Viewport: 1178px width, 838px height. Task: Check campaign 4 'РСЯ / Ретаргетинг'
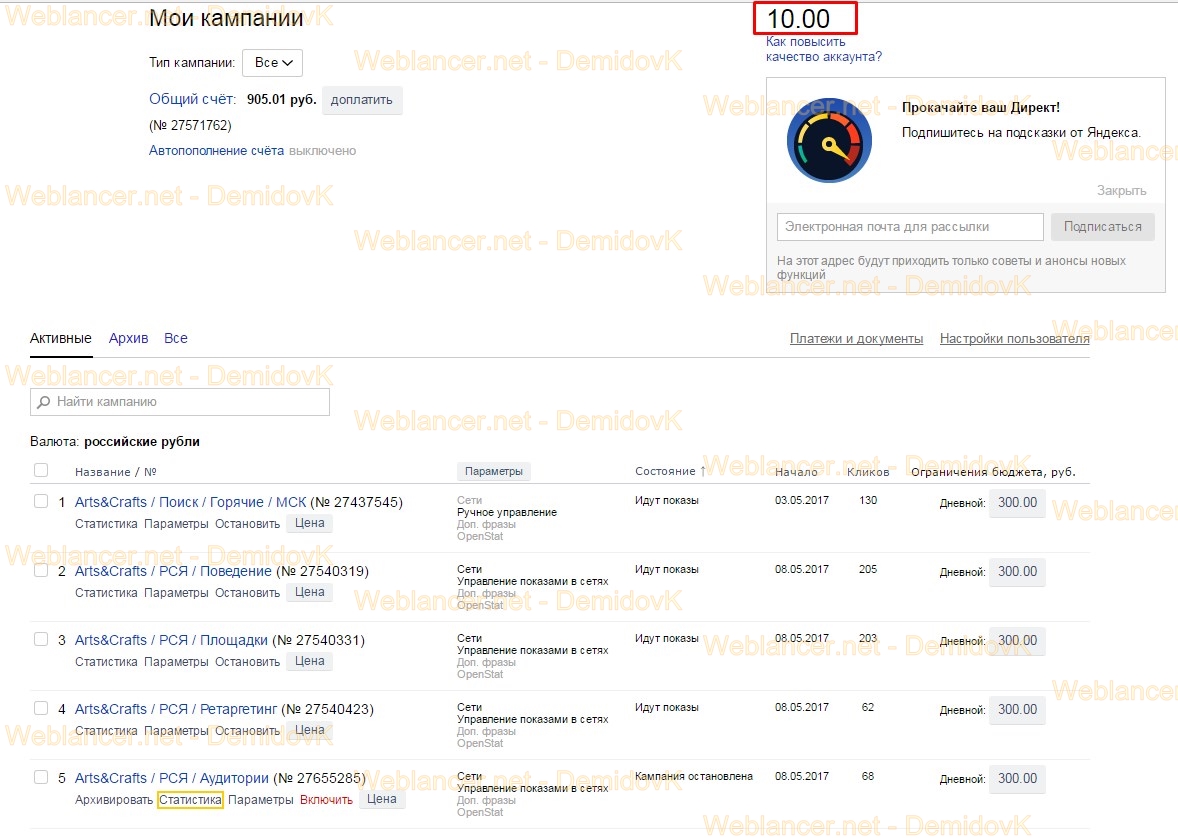click(41, 709)
